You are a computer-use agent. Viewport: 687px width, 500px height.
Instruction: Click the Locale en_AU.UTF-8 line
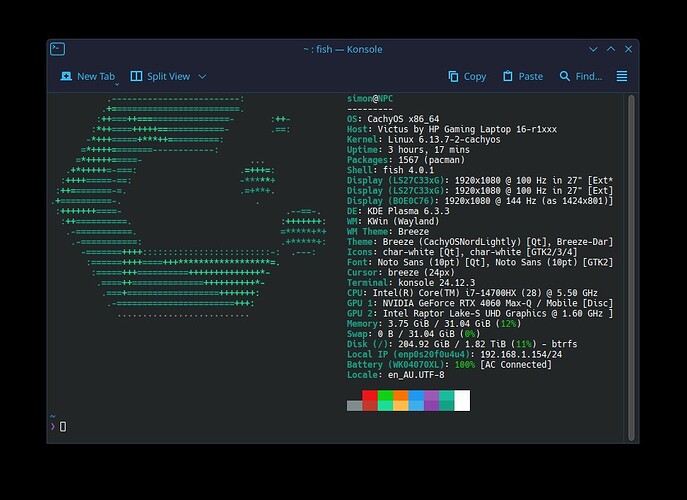(x=395, y=375)
